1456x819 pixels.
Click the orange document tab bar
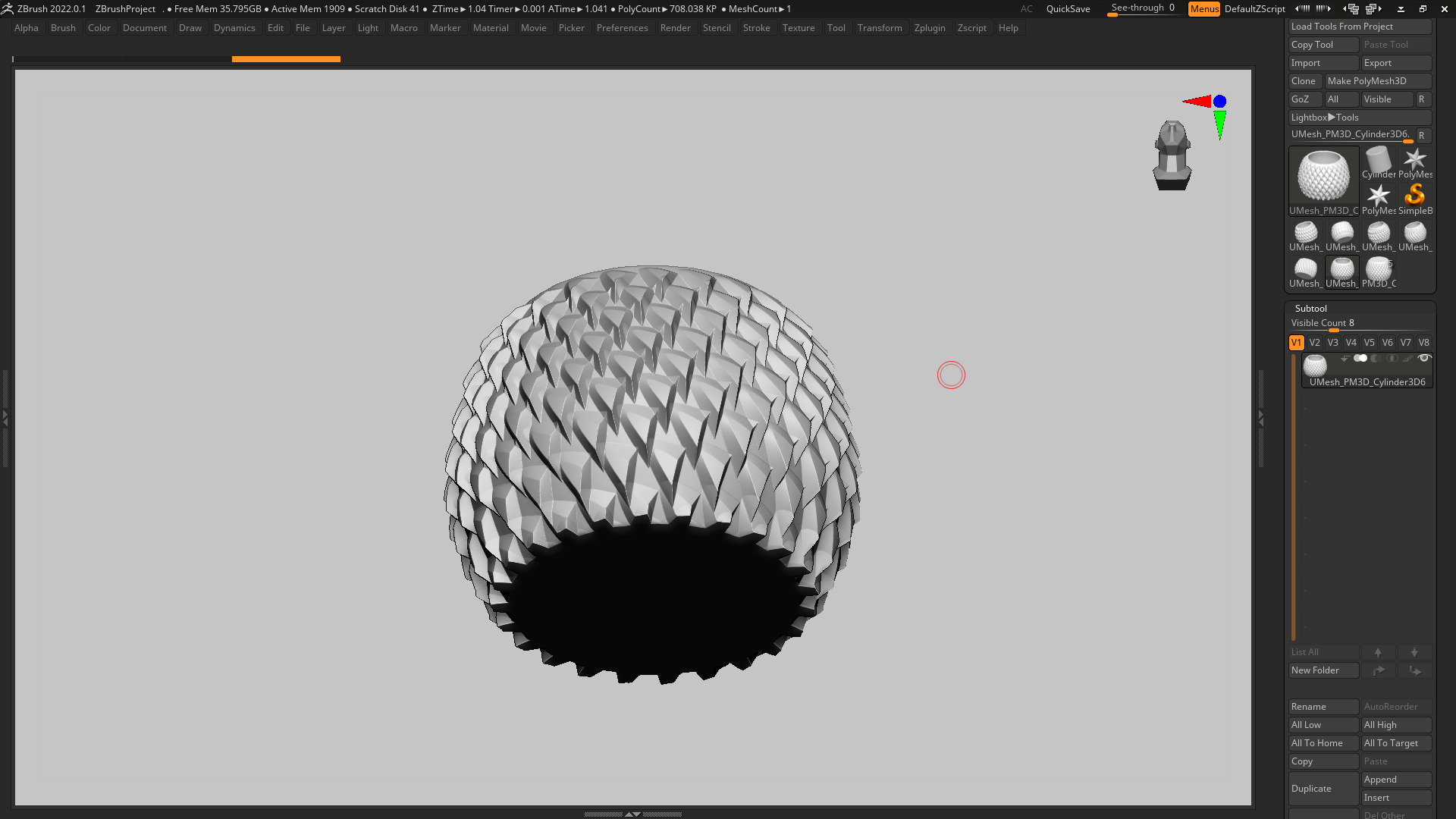pyautogui.click(x=286, y=58)
